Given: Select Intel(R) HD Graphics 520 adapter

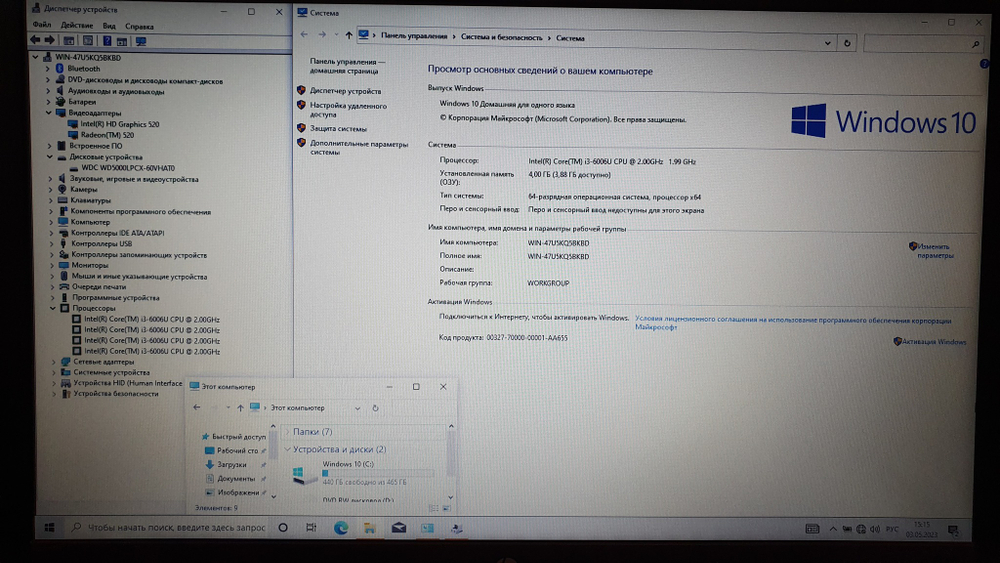Looking at the screenshot, I should pos(120,124).
